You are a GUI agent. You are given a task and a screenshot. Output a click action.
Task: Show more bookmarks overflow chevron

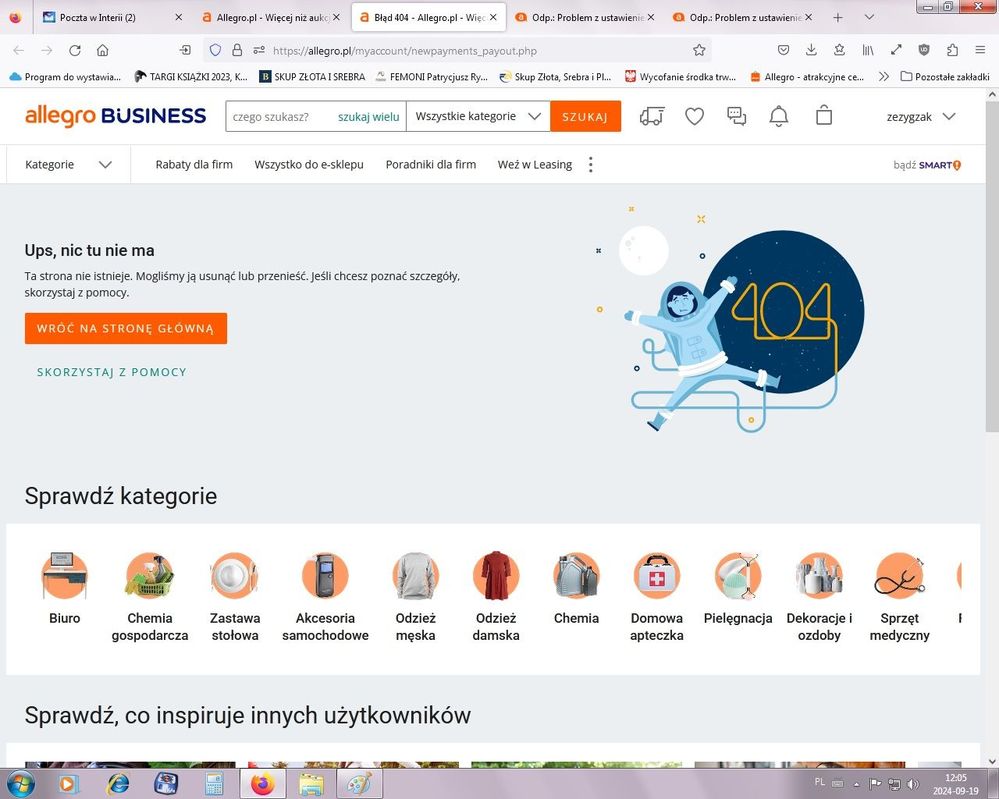tap(883, 76)
